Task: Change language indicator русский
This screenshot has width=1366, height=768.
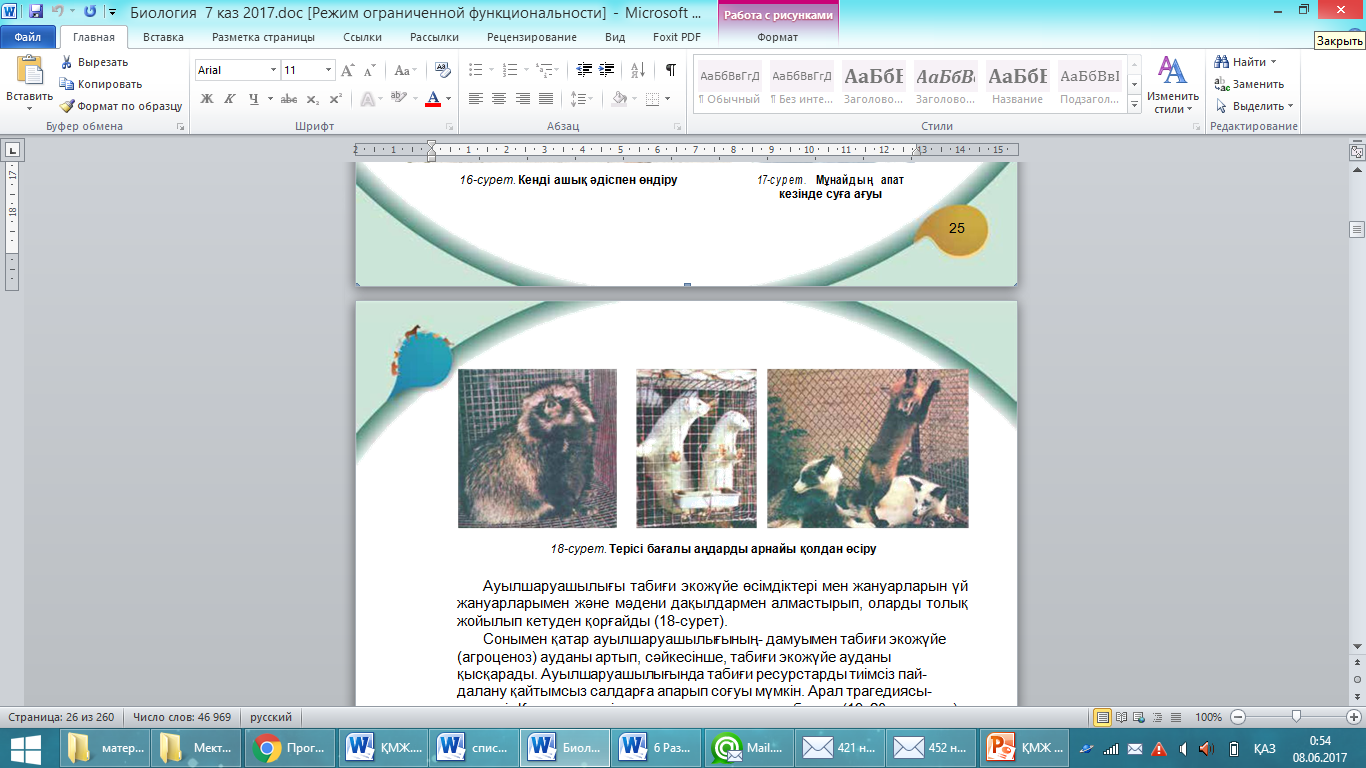Action: click(x=271, y=717)
